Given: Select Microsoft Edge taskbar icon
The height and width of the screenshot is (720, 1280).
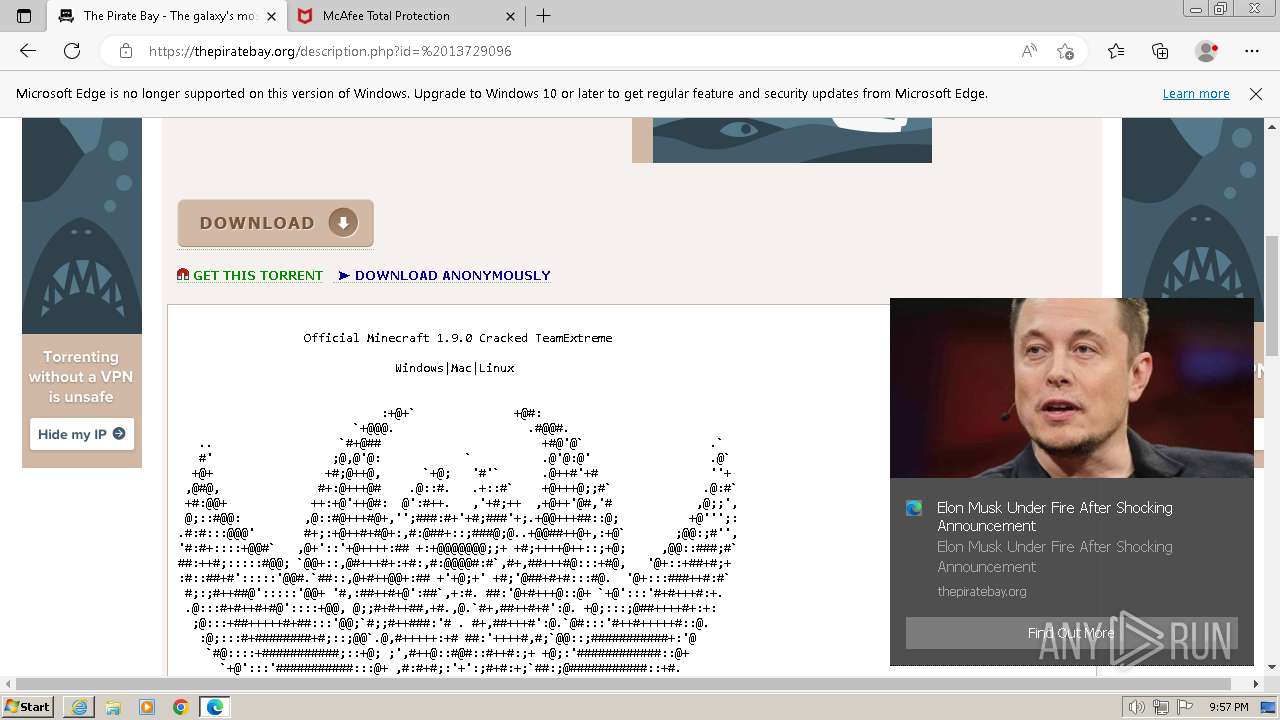Looking at the screenshot, I should pos(215,707).
